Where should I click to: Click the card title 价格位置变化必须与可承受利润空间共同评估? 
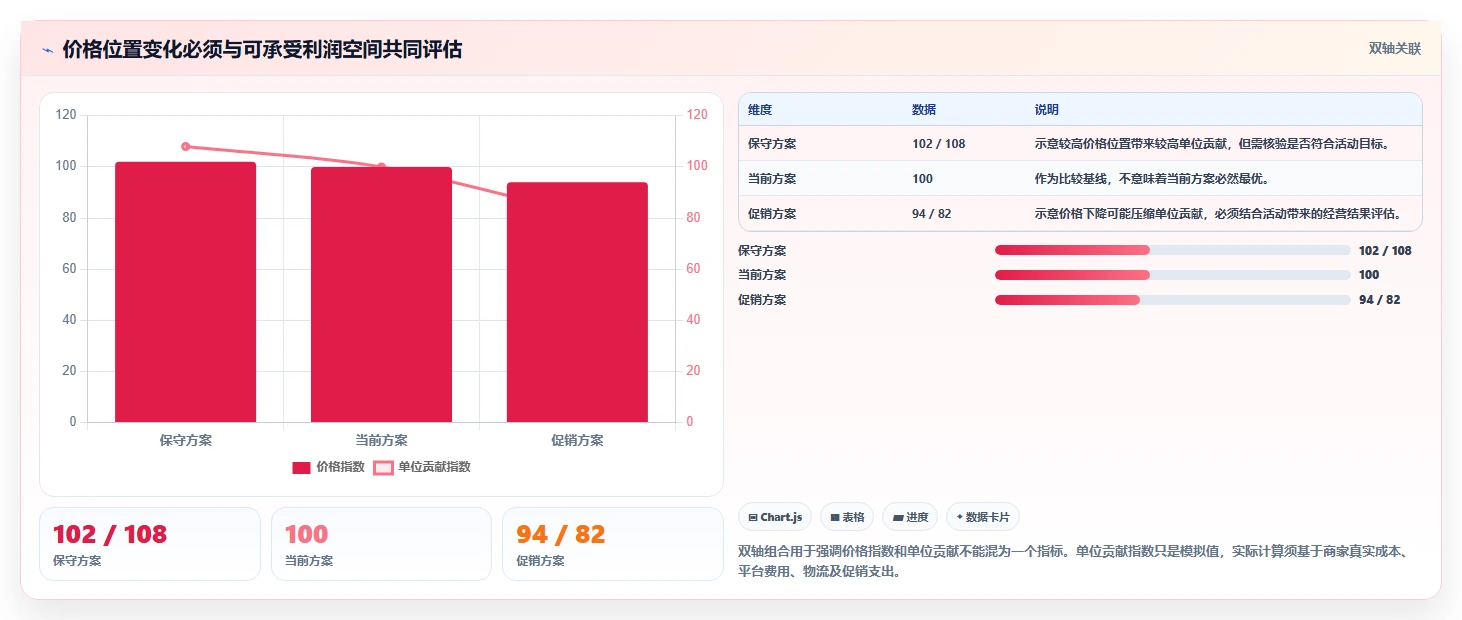[262, 50]
